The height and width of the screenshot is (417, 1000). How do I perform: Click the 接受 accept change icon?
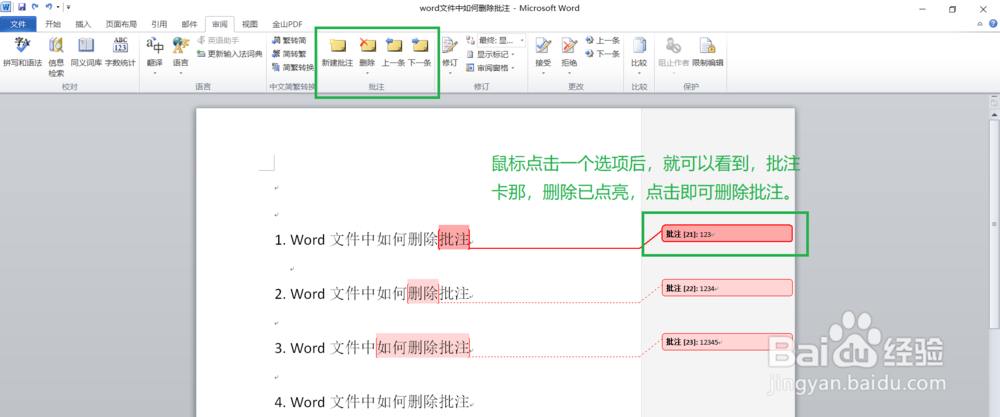click(x=543, y=46)
